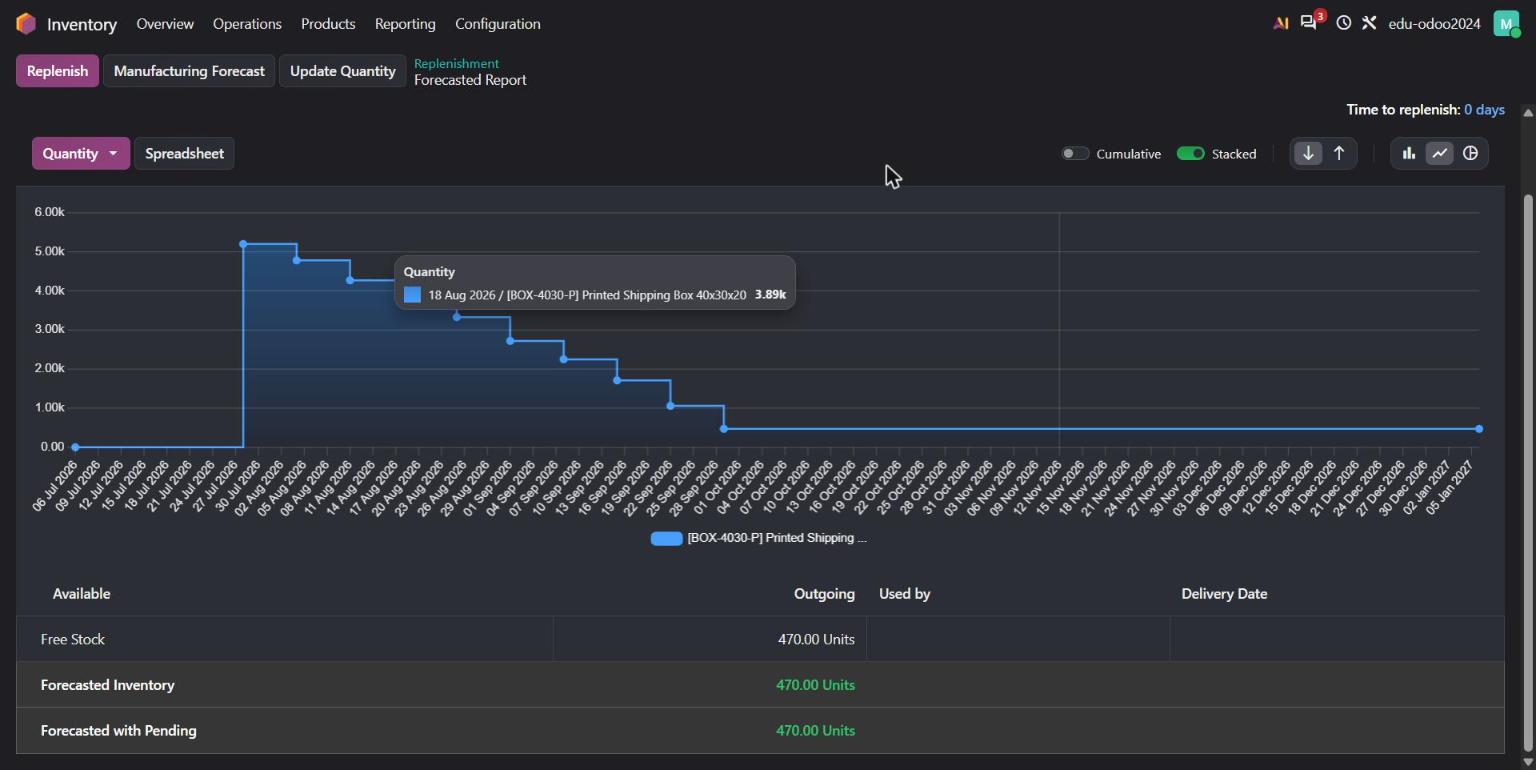
Task: Open the Reporting menu
Action: [405, 23]
